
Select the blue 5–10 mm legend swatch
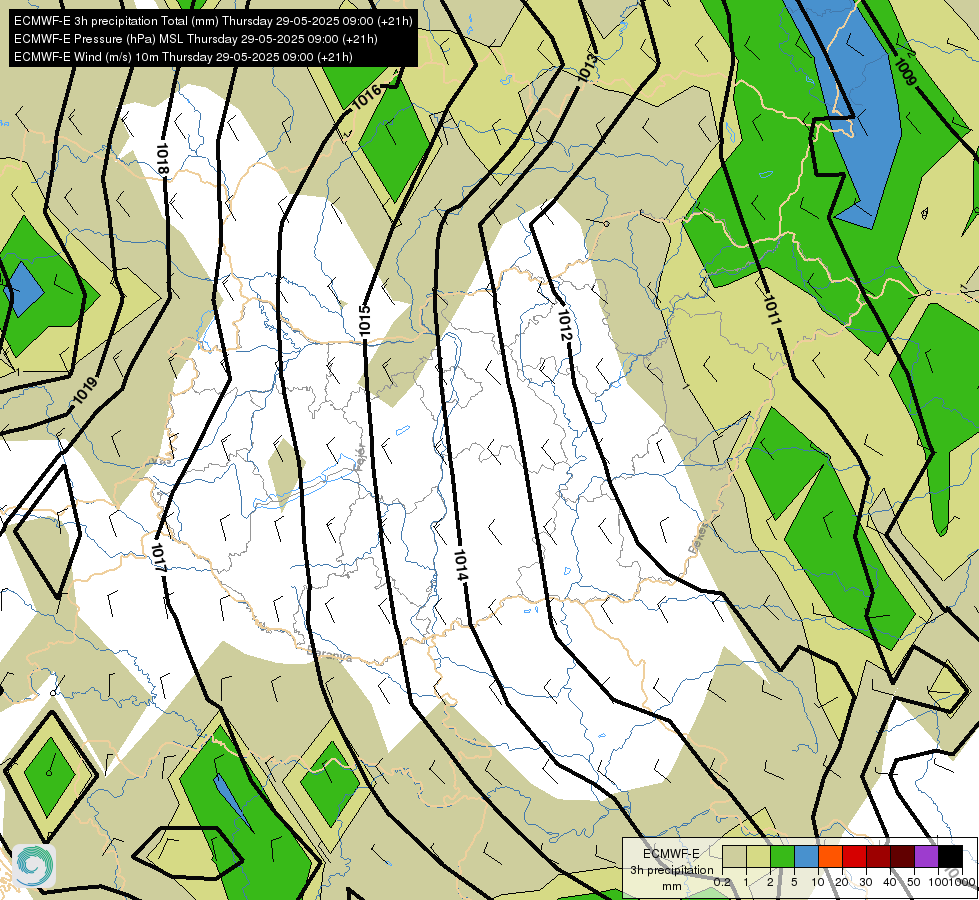[x=806, y=856]
